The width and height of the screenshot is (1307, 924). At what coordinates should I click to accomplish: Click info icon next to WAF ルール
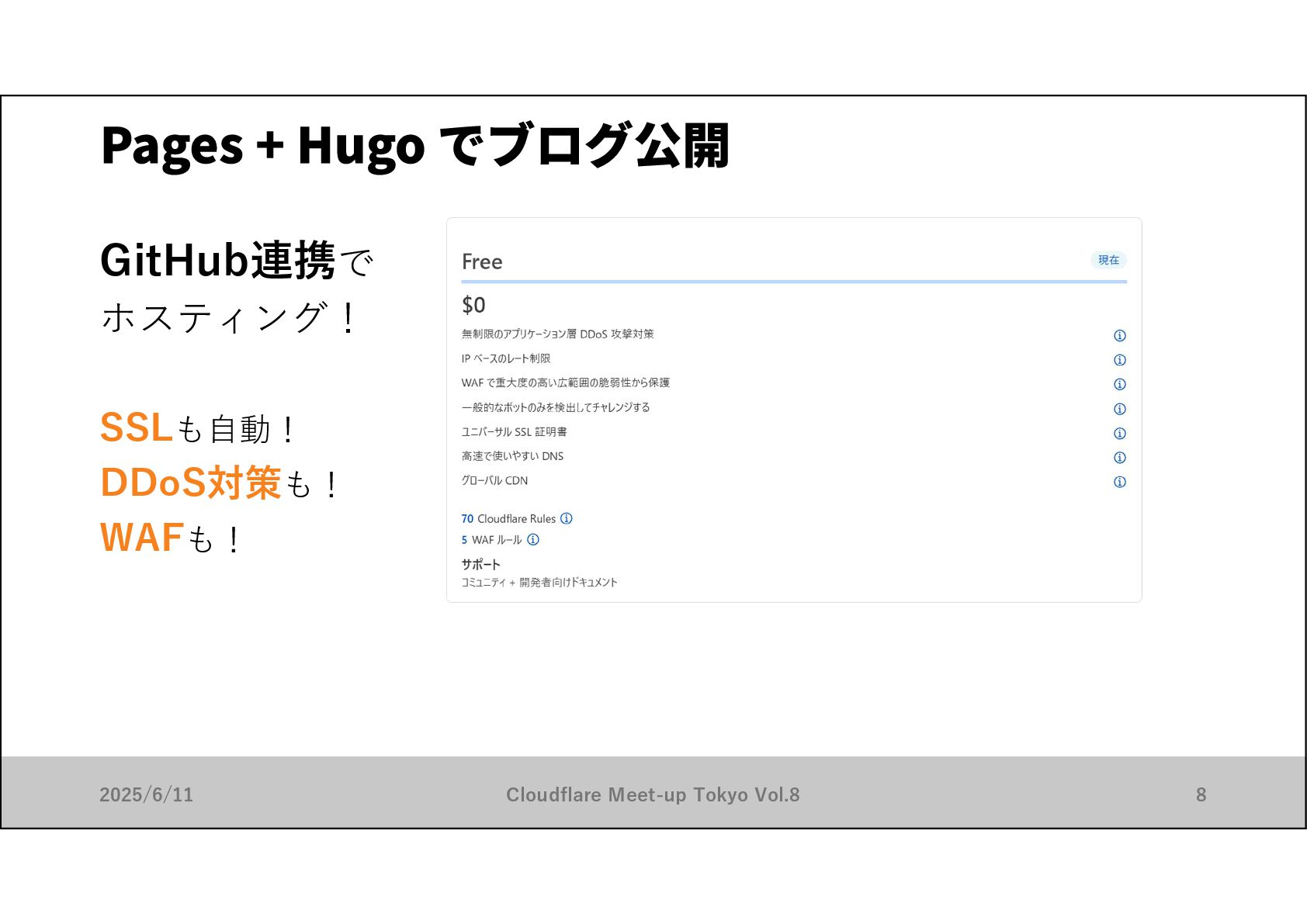[533, 540]
